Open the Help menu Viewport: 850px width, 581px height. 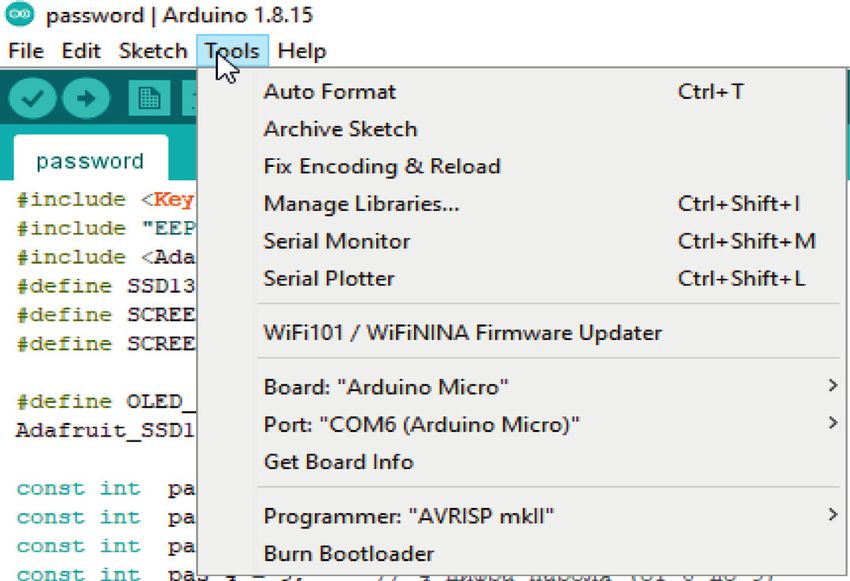[302, 51]
